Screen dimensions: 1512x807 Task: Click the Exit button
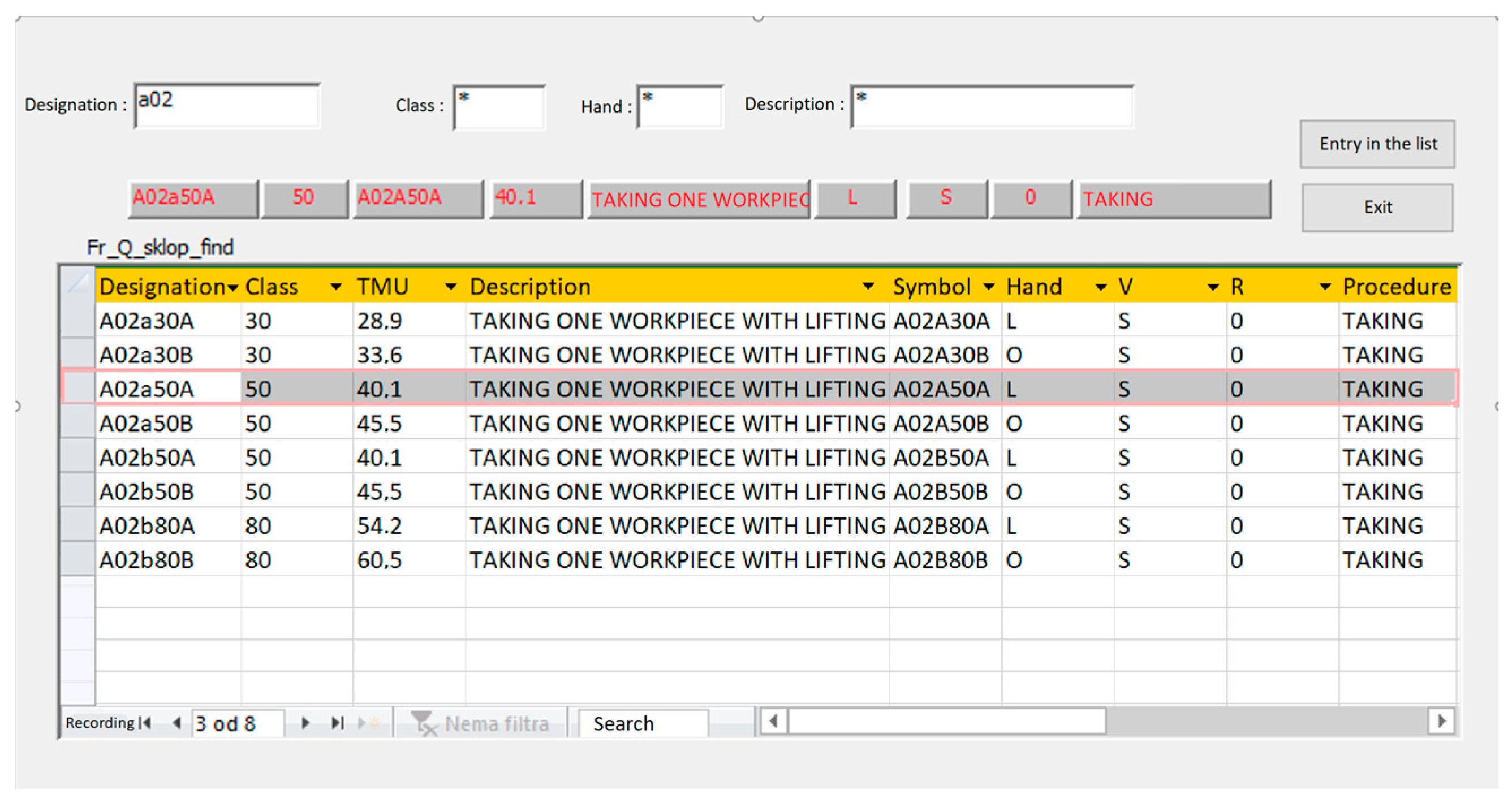coord(1377,207)
